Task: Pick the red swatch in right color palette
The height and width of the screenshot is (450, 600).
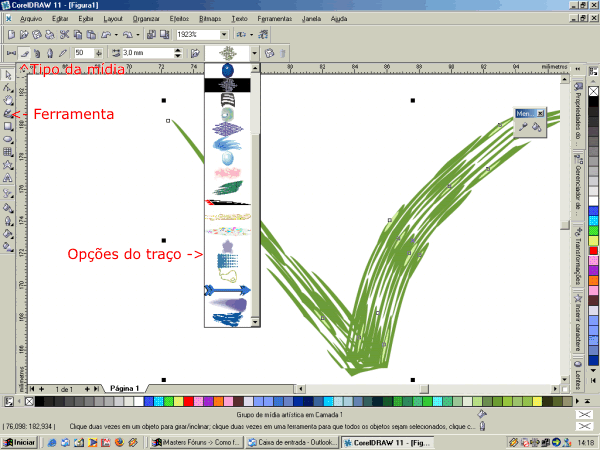Action: tap(593, 238)
